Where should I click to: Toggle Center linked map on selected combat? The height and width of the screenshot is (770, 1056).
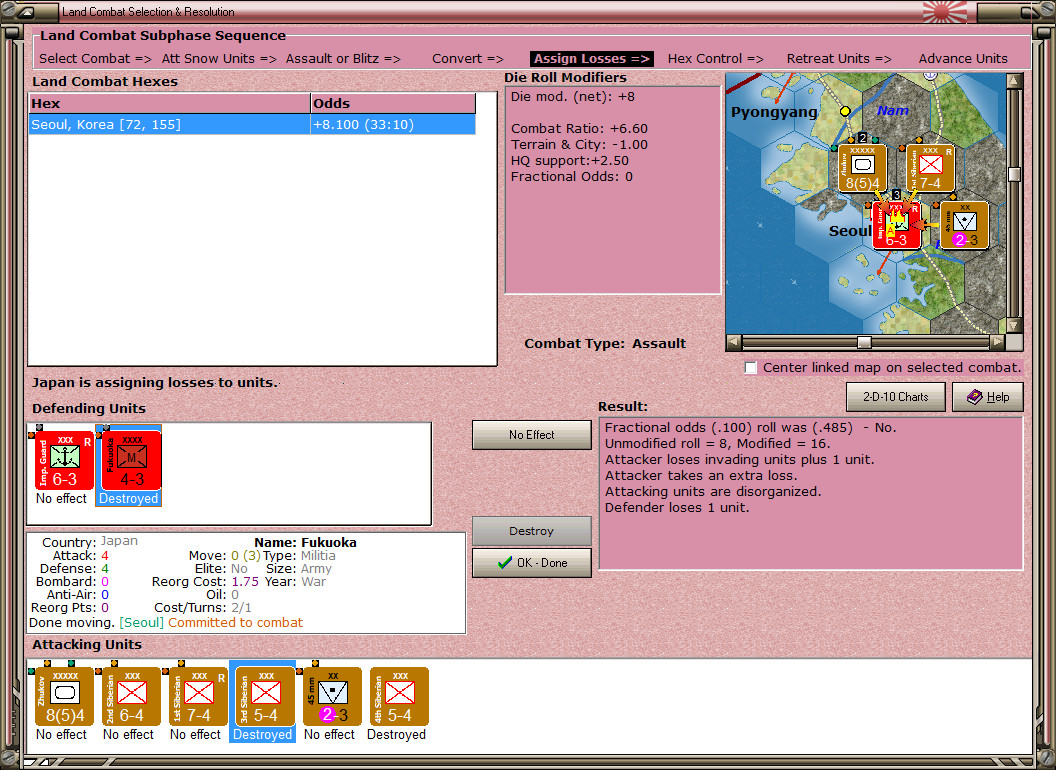click(751, 368)
